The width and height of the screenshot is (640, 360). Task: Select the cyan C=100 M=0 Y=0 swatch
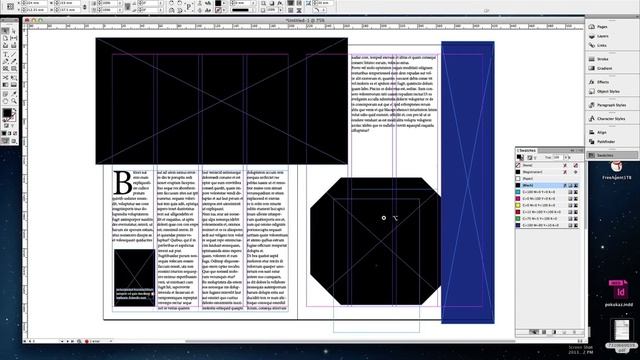coord(548,192)
